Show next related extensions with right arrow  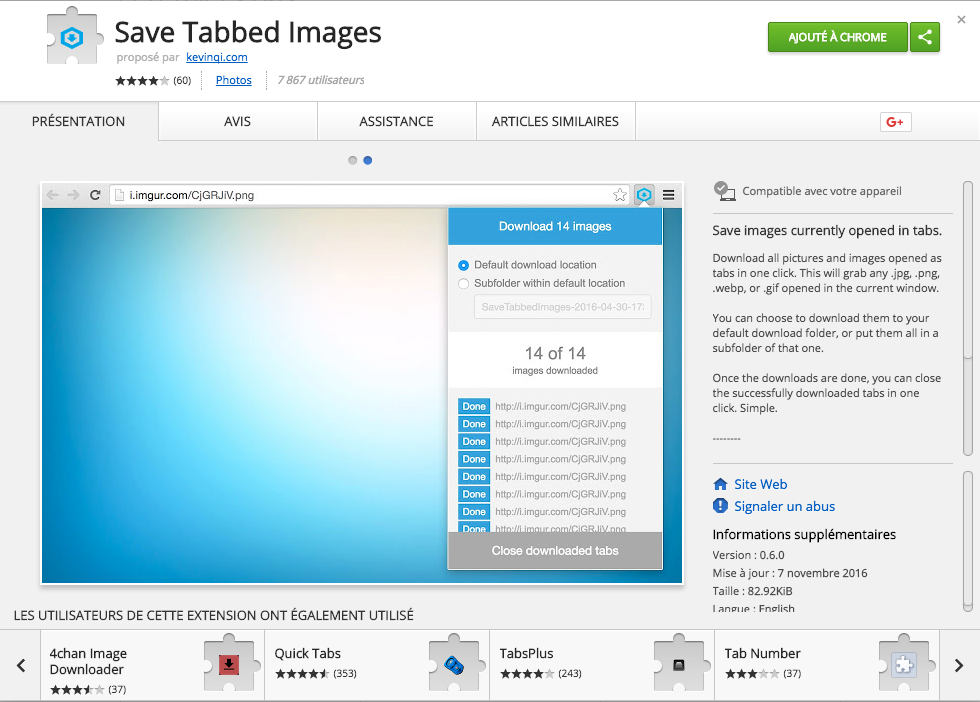click(x=959, y=665)
